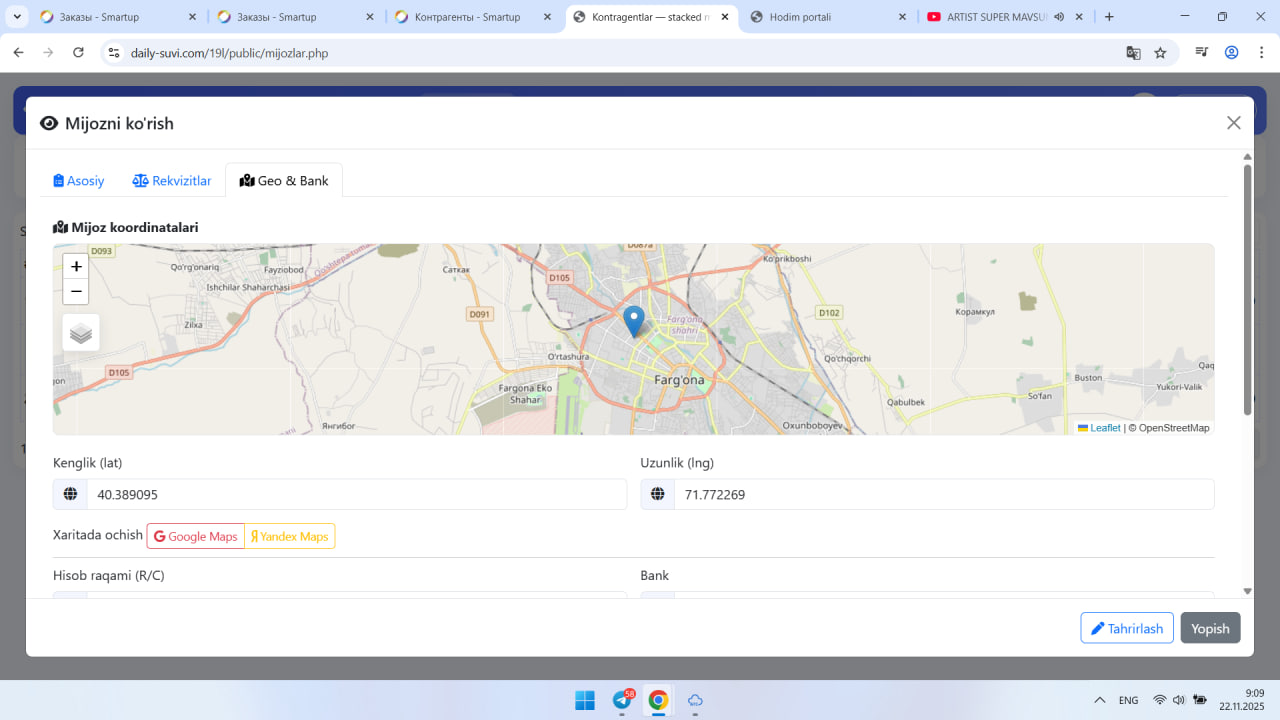The height and width of the screenshot is (720, 1280).
Task: Open location in Google Maps
Action: tap(196, 537)
